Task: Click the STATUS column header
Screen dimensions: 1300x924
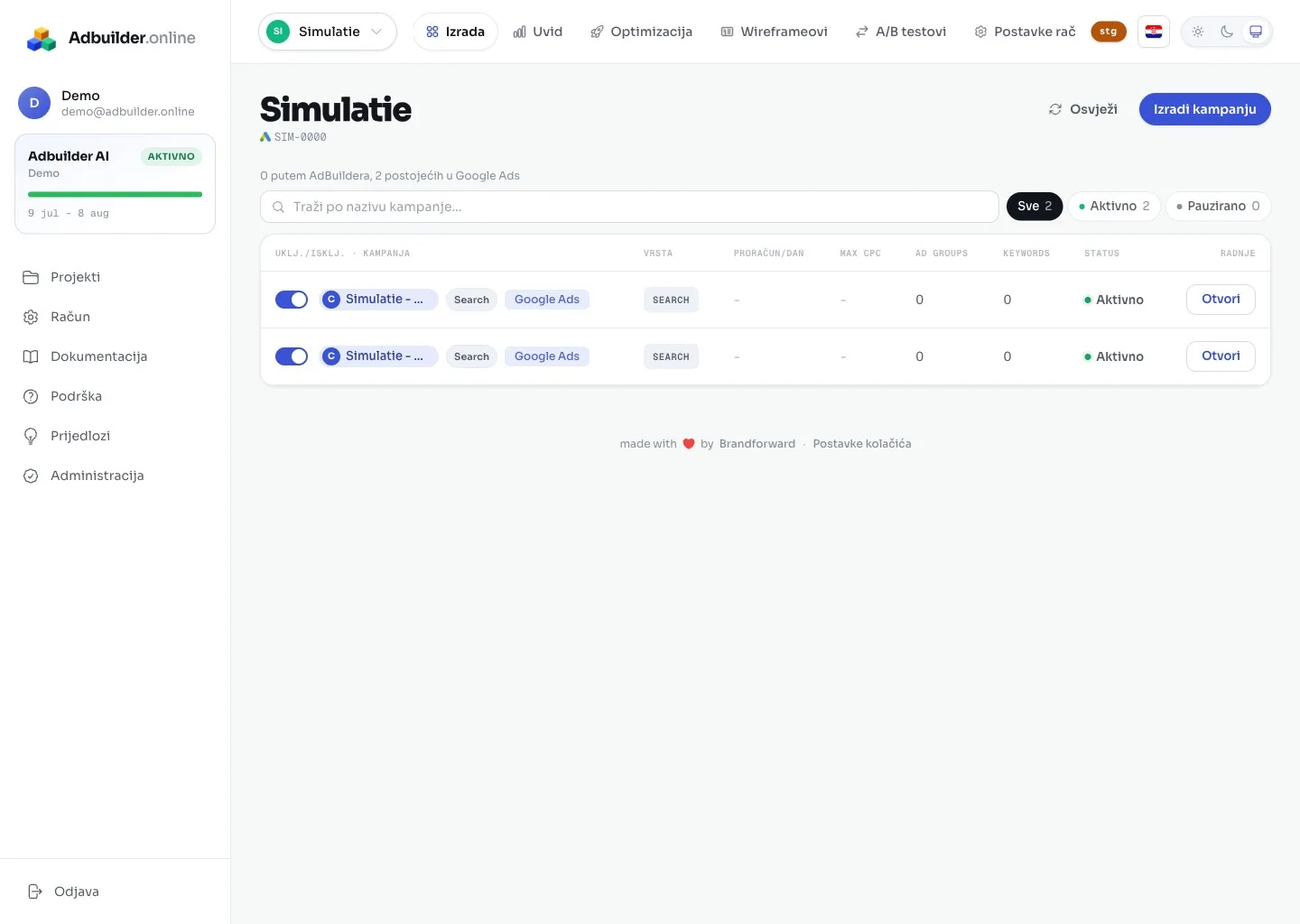Action: [x=1101, y=254]
